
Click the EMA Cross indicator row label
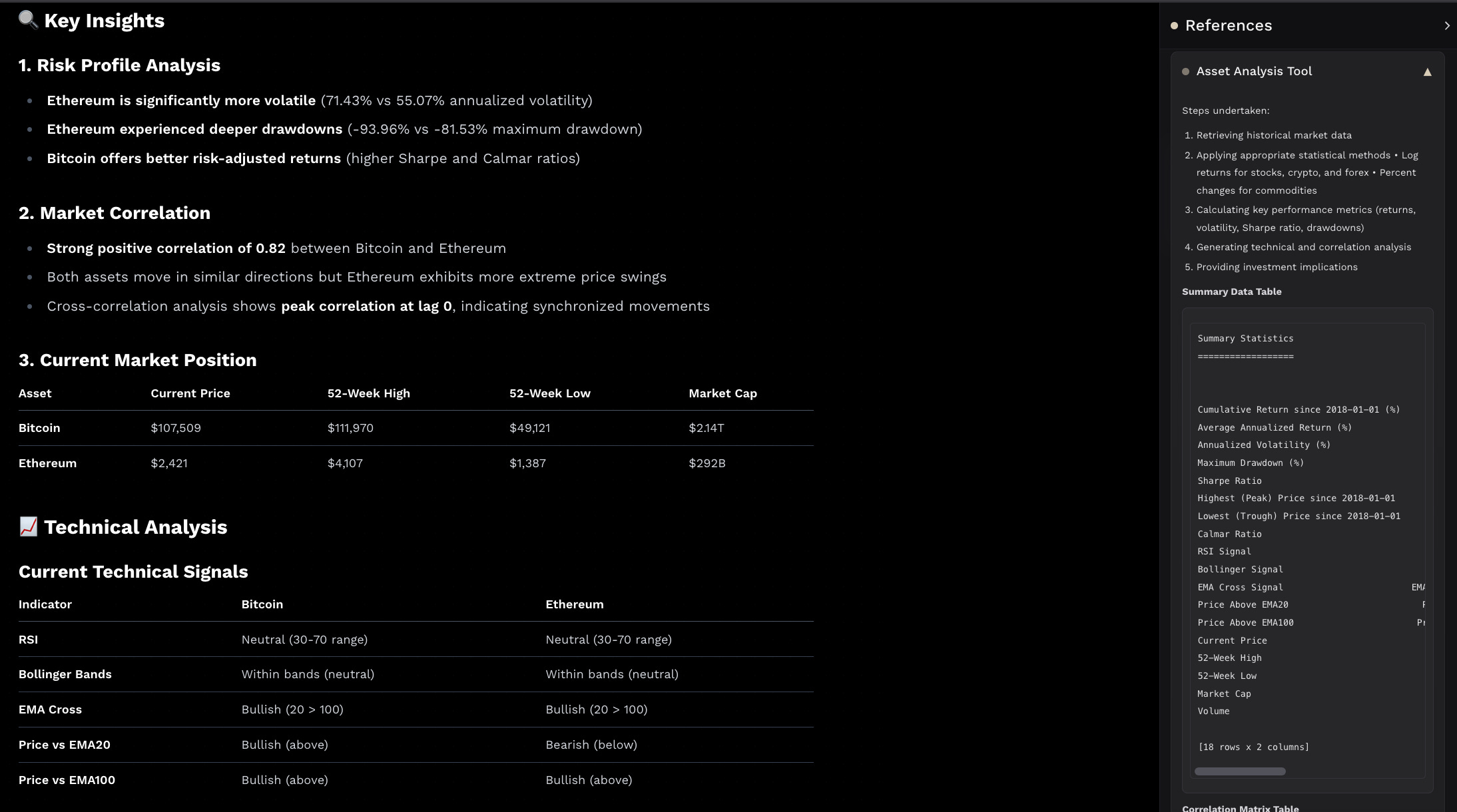(x=50, y=710)
